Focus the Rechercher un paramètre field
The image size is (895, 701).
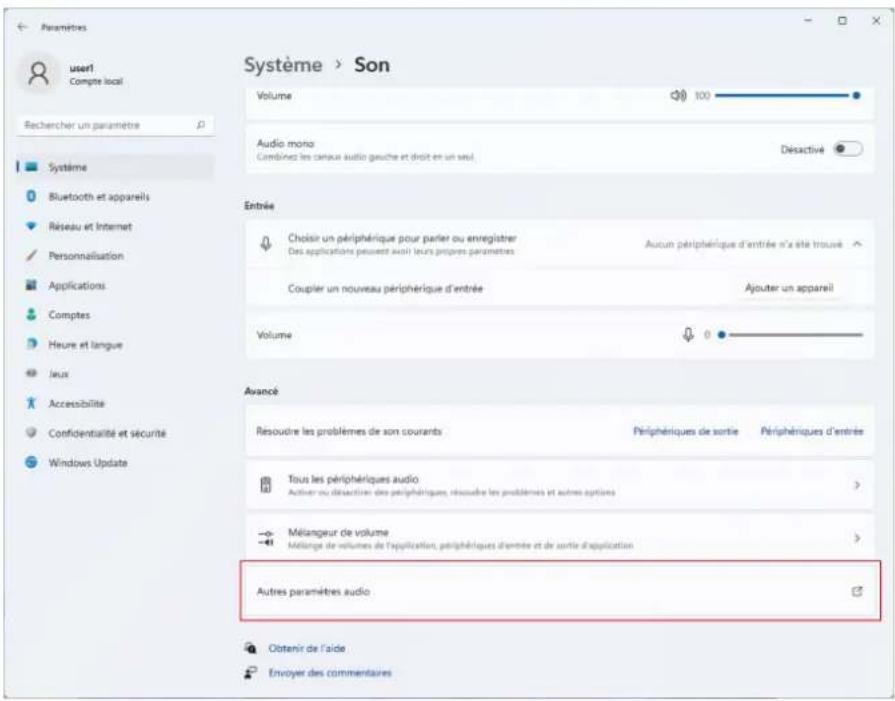(x=116, y=125)
